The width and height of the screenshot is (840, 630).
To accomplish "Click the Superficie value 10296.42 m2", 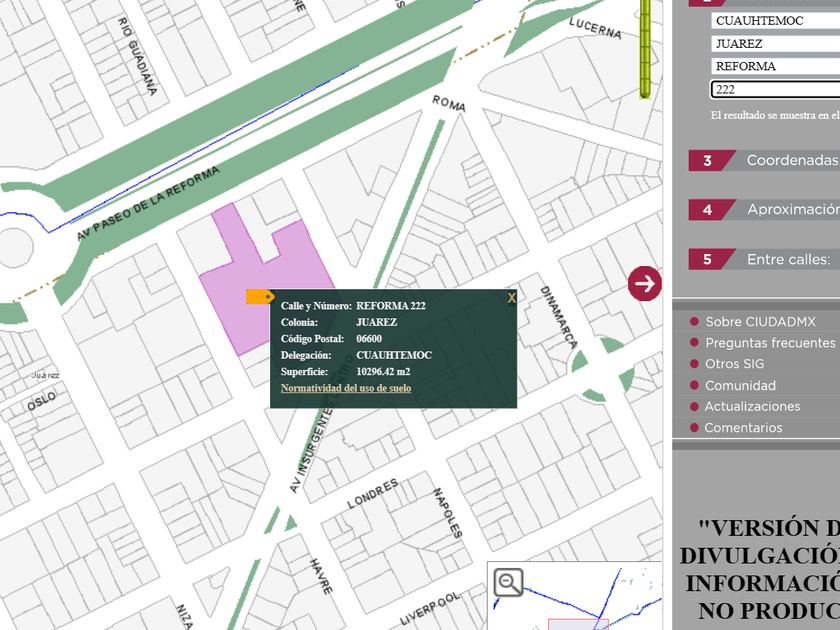I will tap(383, 371).
